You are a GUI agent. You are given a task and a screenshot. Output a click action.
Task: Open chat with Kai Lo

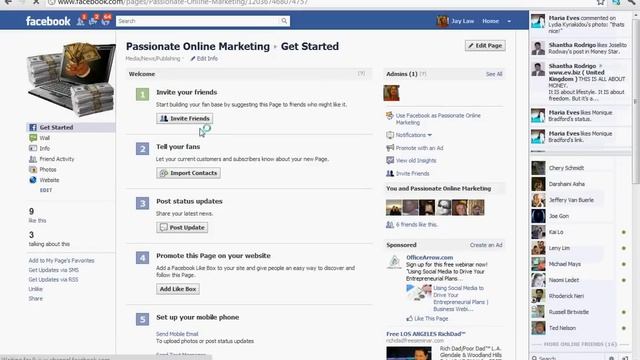[x=580, y=232]
